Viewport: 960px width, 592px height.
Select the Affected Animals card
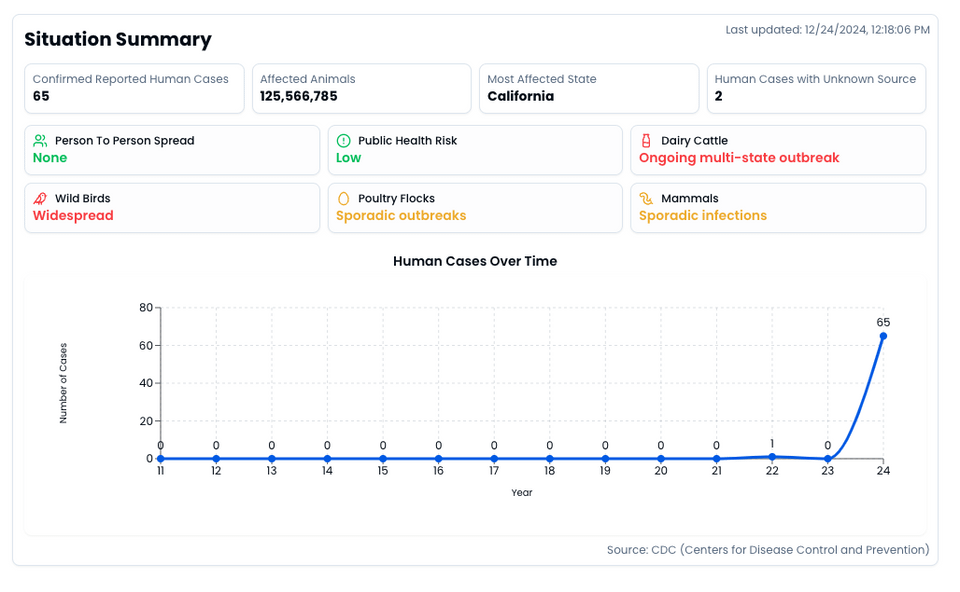click(x=361, y=89)
